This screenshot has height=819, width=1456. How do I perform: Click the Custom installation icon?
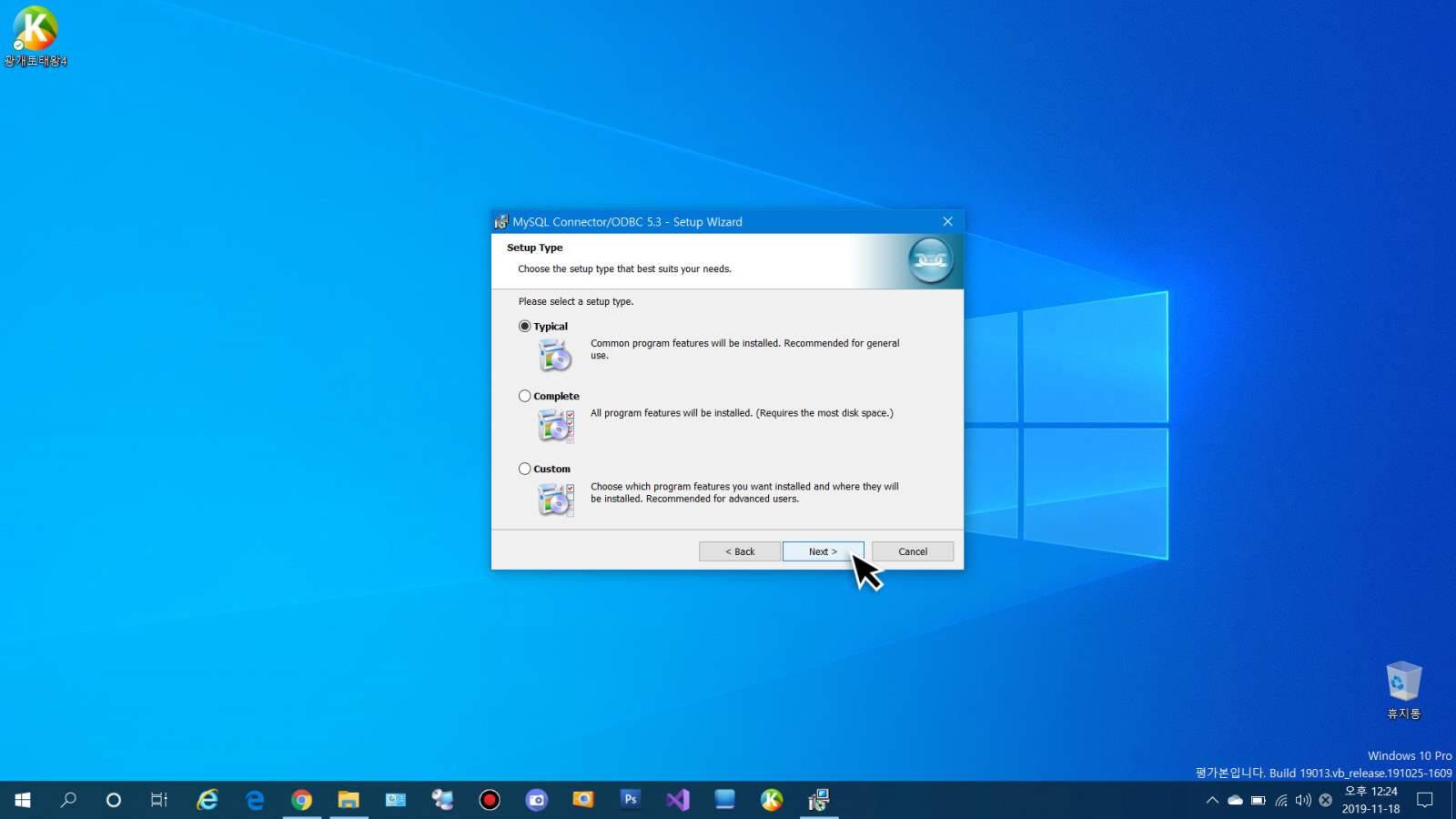(555, 499)
